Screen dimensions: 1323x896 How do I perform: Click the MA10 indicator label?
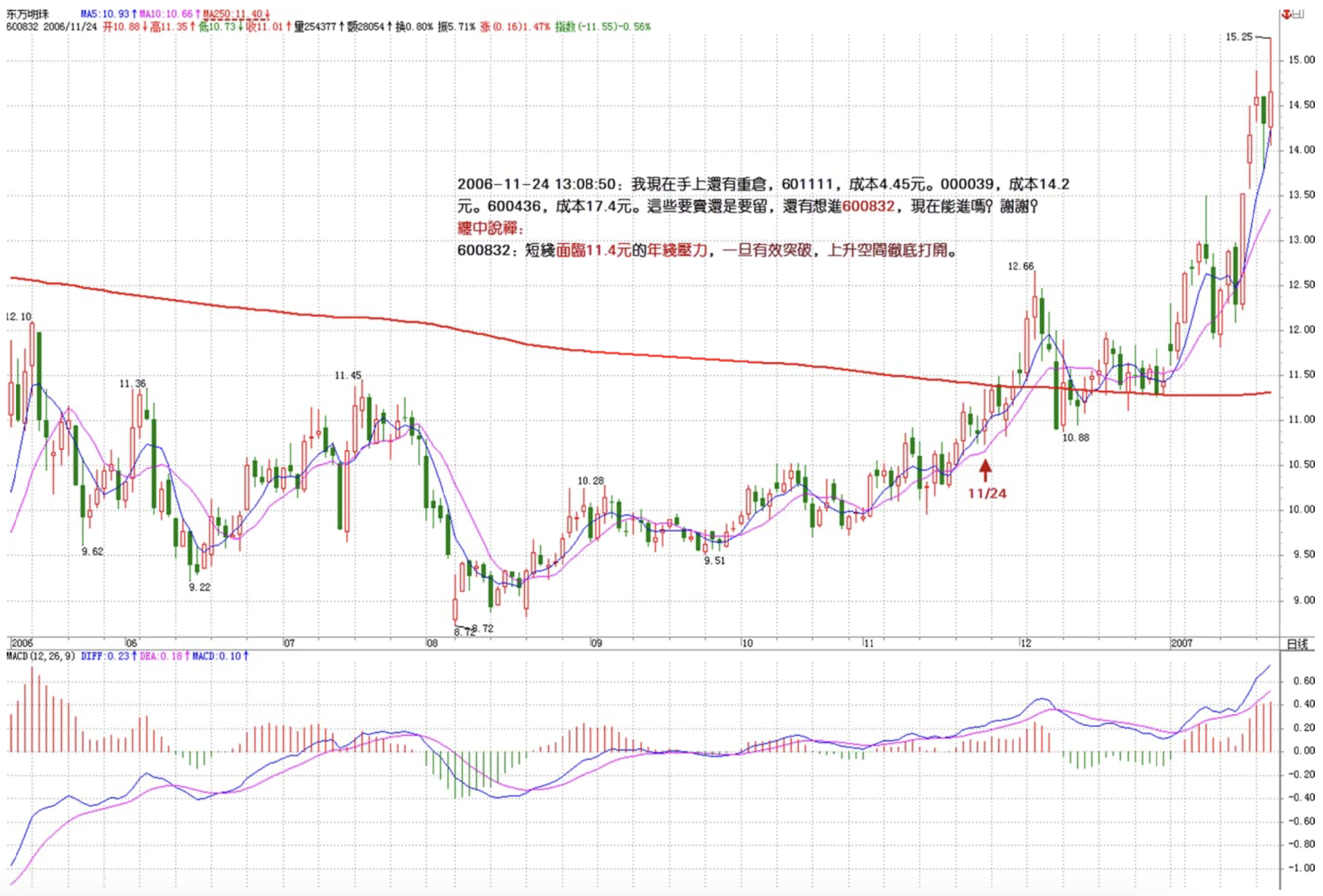pos(168,13)
